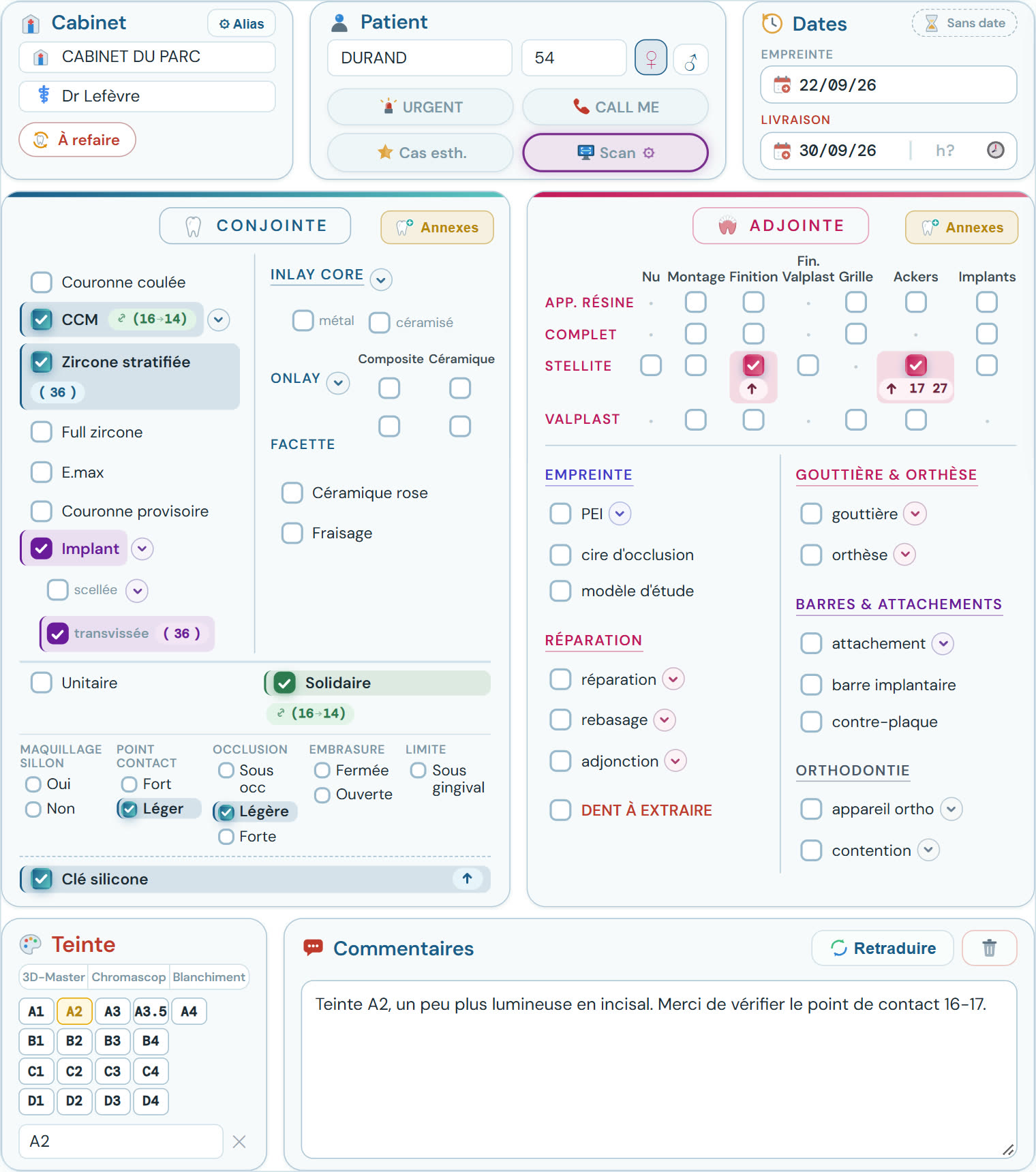This screenshot has height=1172, width=1036.
Task: Click the up arrow on Clé silicone
Action: (x=468, y=878)
